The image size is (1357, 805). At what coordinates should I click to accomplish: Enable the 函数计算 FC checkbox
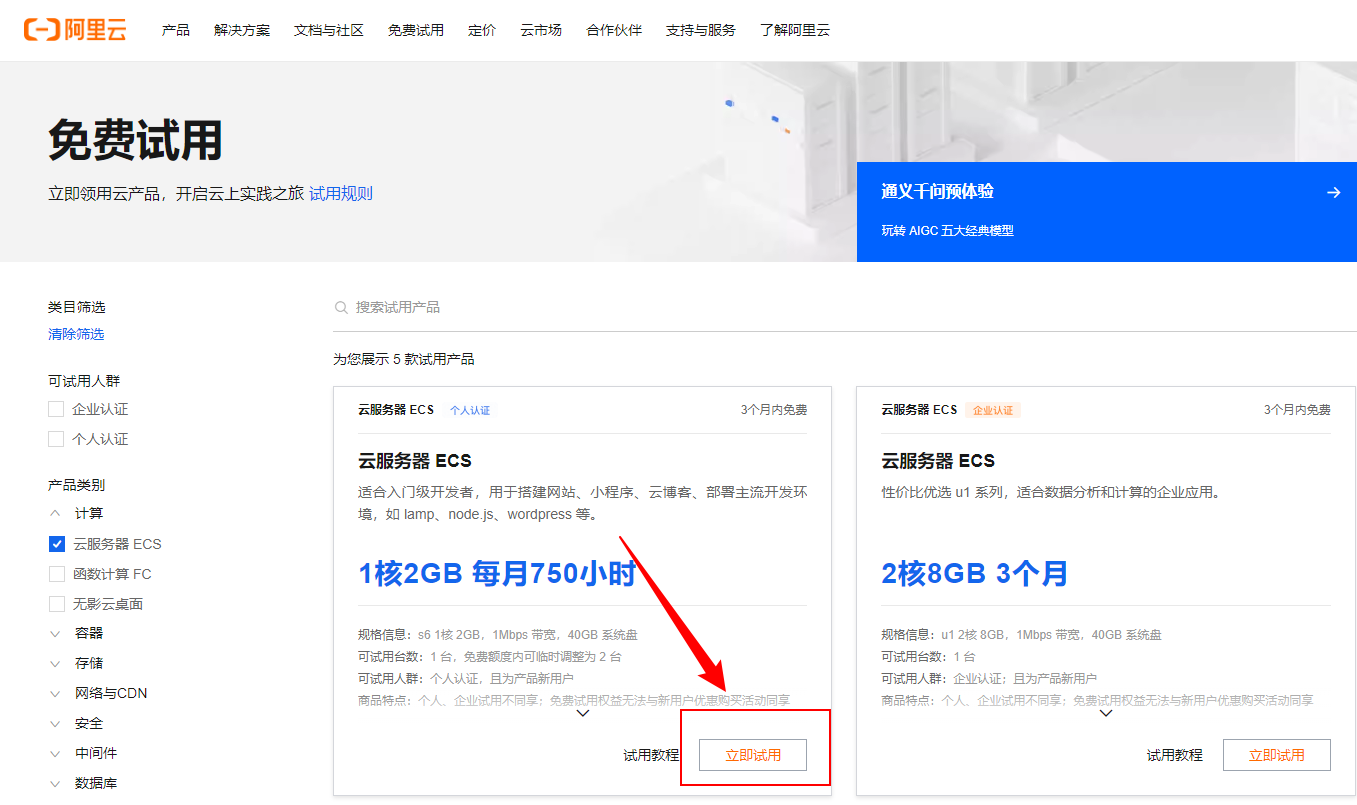tap(55, 573)
